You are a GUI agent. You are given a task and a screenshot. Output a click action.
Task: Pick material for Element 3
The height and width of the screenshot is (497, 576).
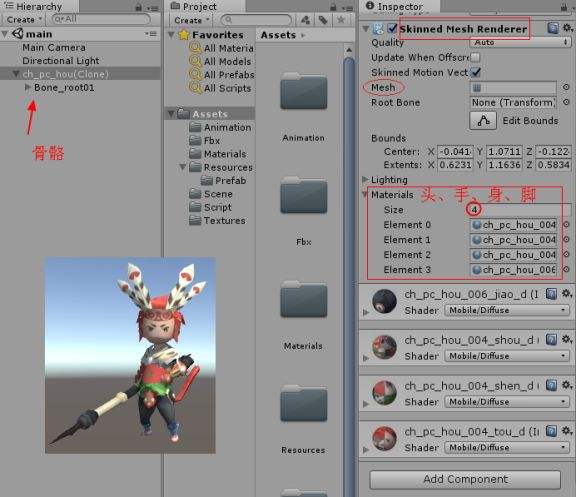566,270
